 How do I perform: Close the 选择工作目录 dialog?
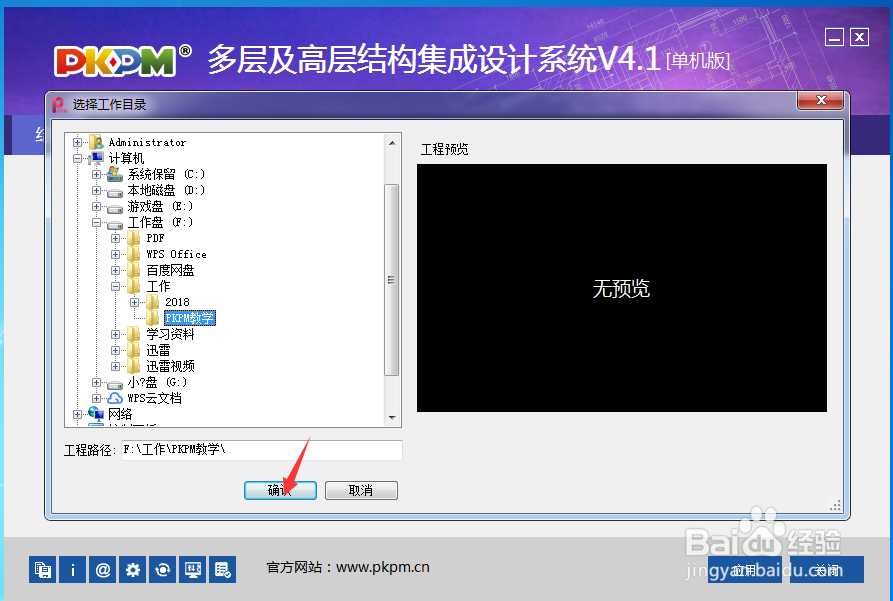click(x=821, y=100)
